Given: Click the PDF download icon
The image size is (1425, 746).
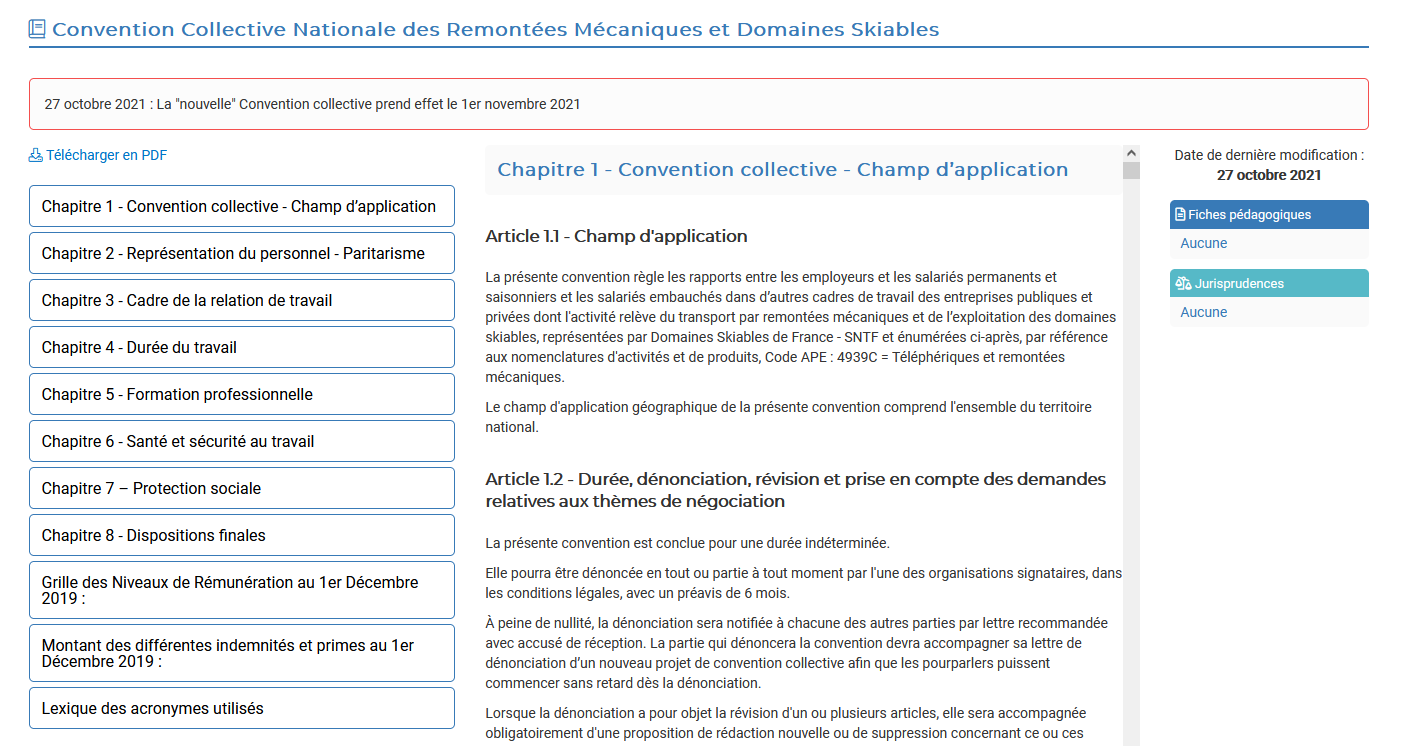Looking at the screenshot, I should (x=36, y=155).
